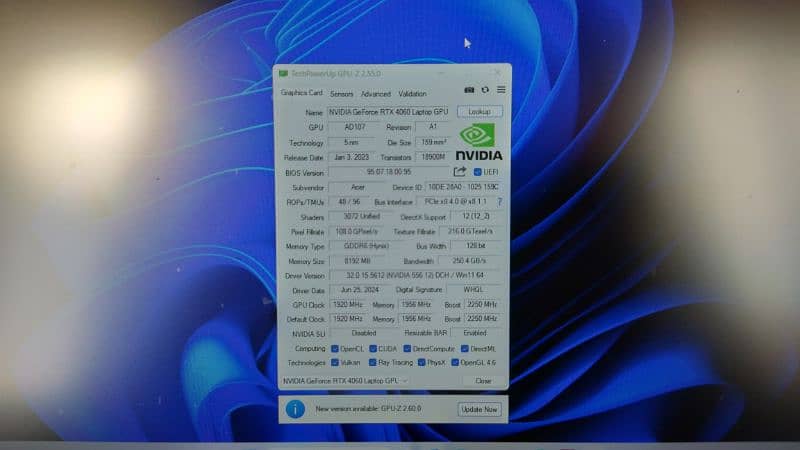Toggle the OpenCL checkbox
This screenshot has width=800, height=450.
click(x=334, y=348)
